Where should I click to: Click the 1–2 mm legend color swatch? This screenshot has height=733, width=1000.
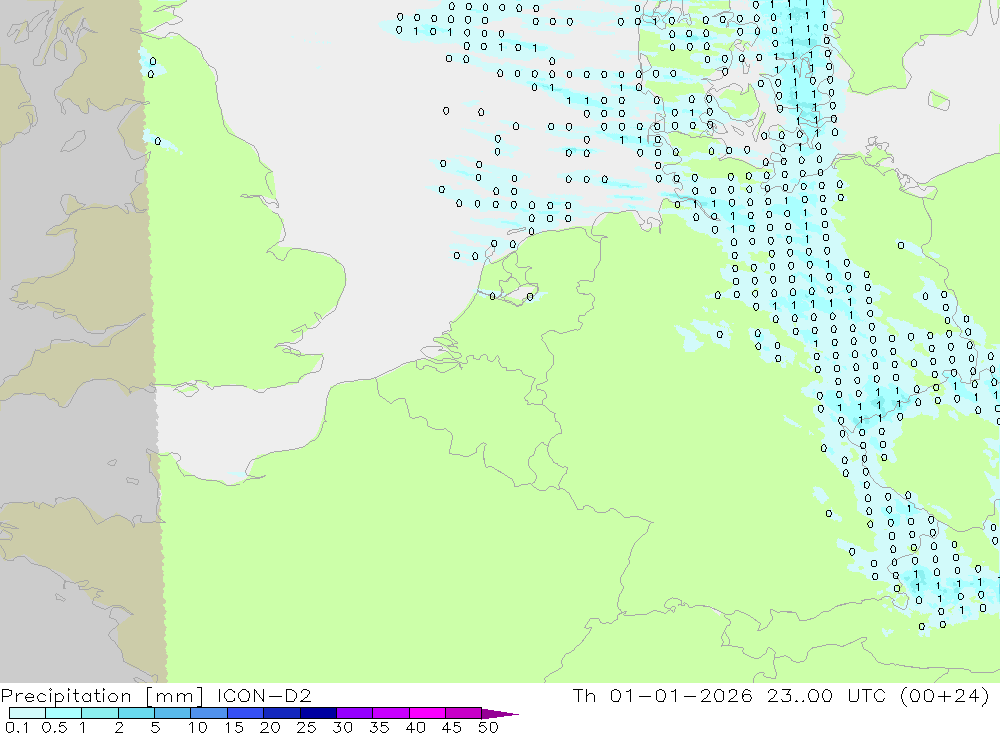(99, 713)
